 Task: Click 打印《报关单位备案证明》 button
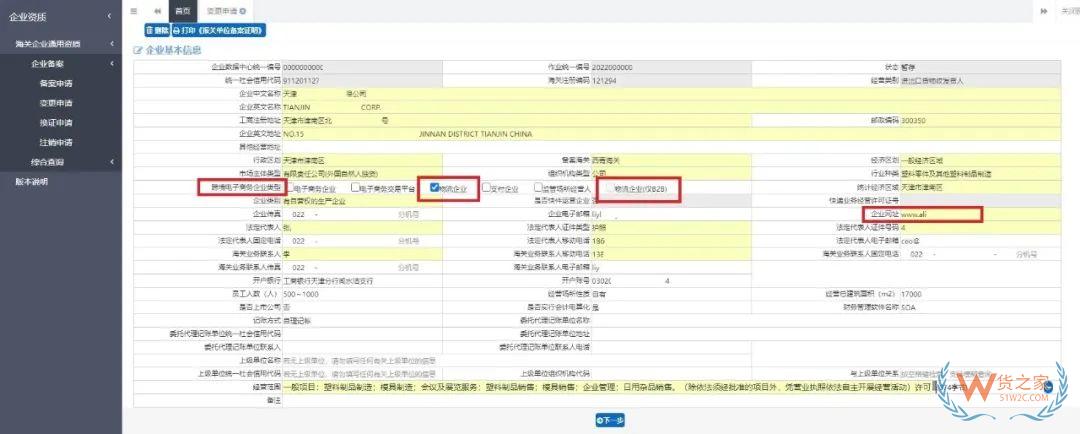coord(218,30)
